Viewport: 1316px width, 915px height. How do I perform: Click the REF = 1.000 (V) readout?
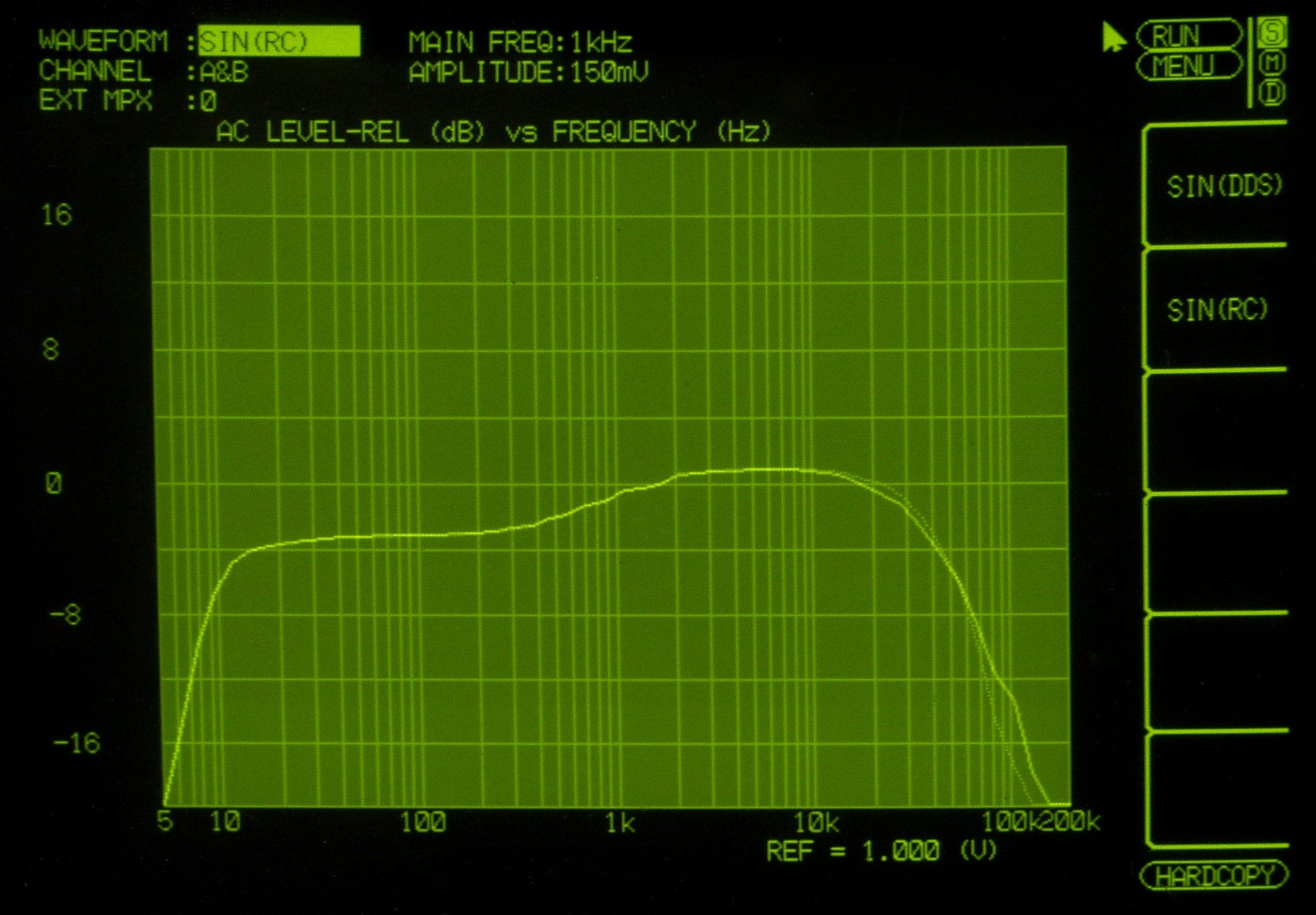pos(881,851)
